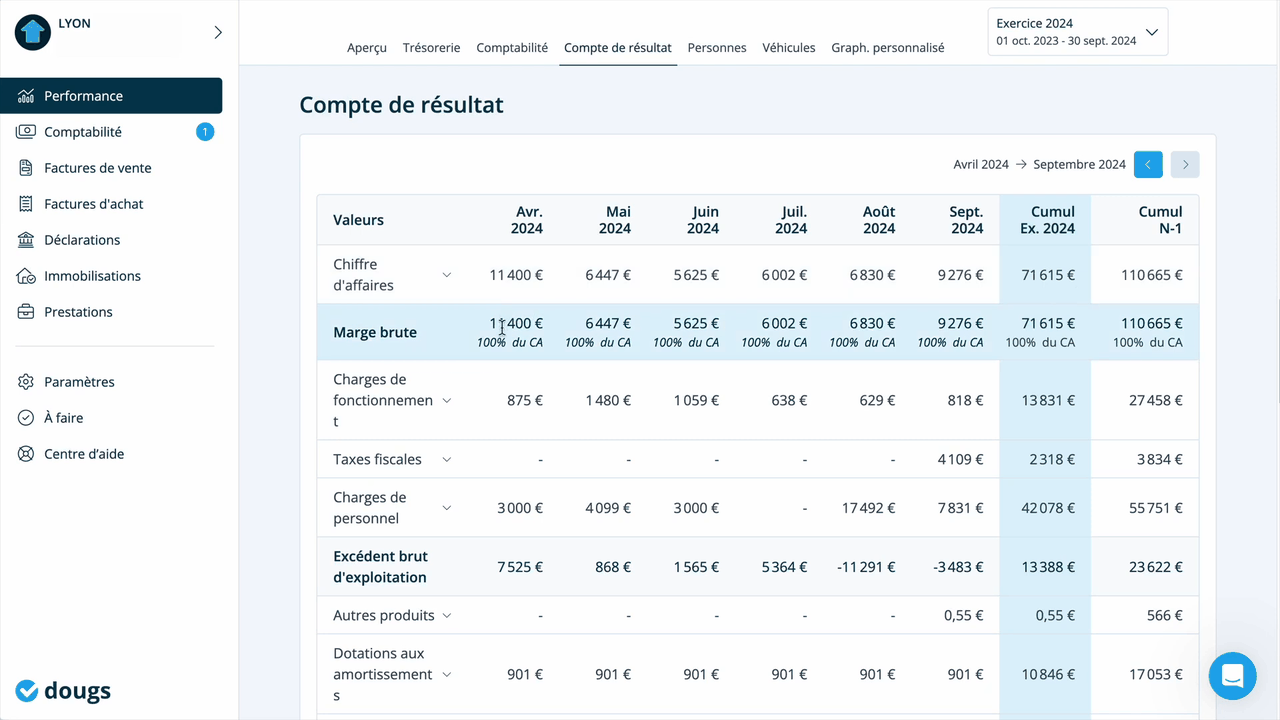The image size is (1280, 720).
Task: Switch to the Aperçu tab
Action: pyautogui.click(x=367, y=48)
